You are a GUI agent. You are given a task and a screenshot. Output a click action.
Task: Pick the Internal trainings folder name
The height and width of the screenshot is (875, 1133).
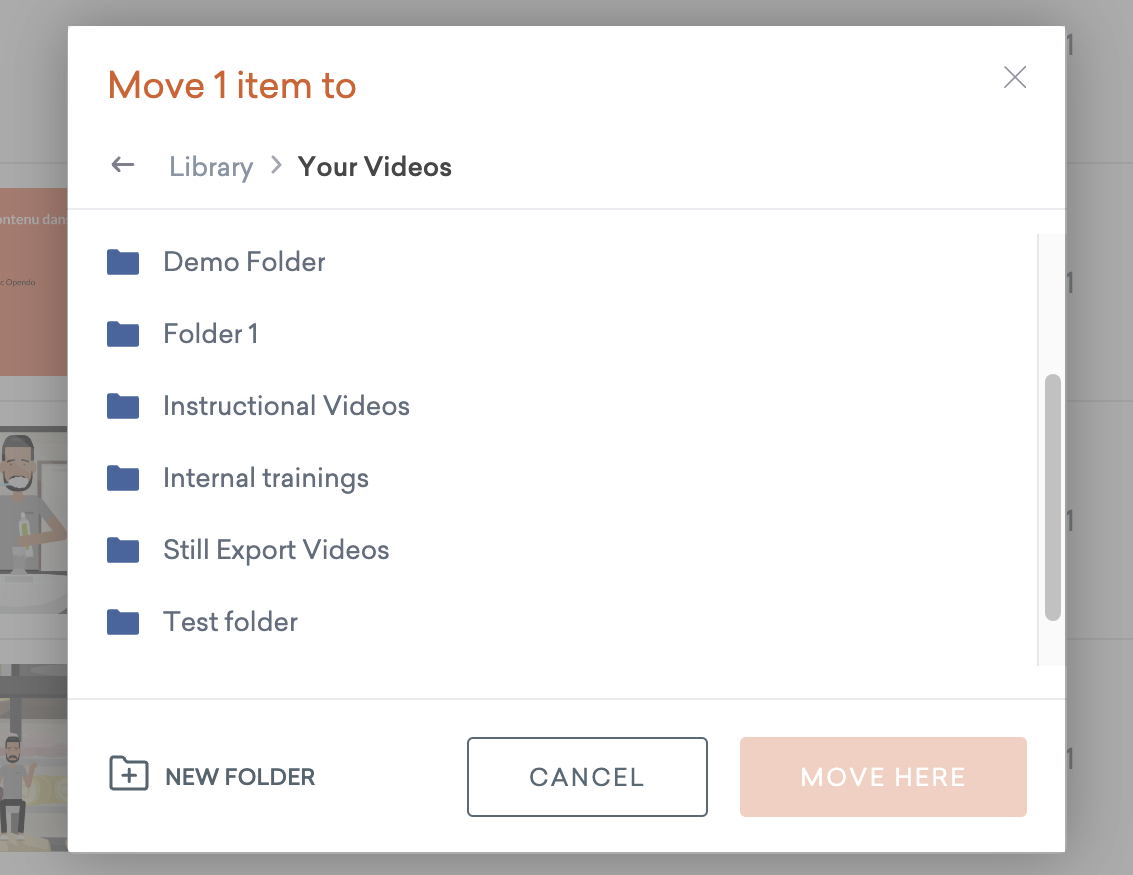point(266,478)
